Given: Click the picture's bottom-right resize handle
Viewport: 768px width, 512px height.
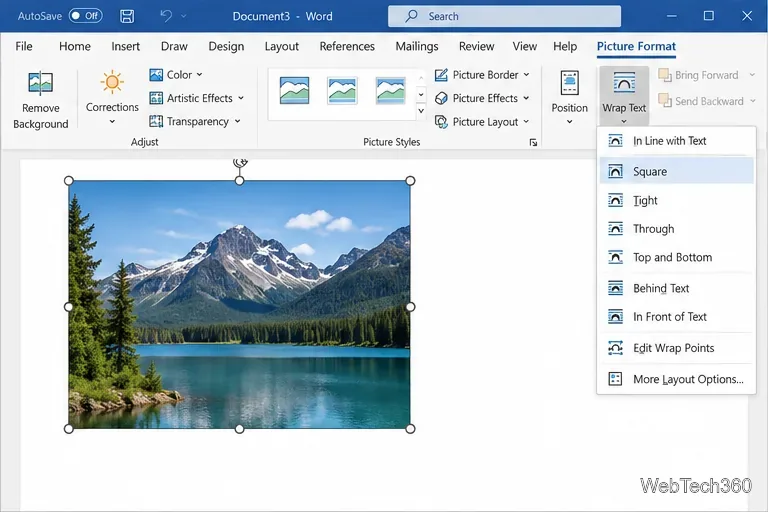Looking at the screenshot, I should 410,429.
